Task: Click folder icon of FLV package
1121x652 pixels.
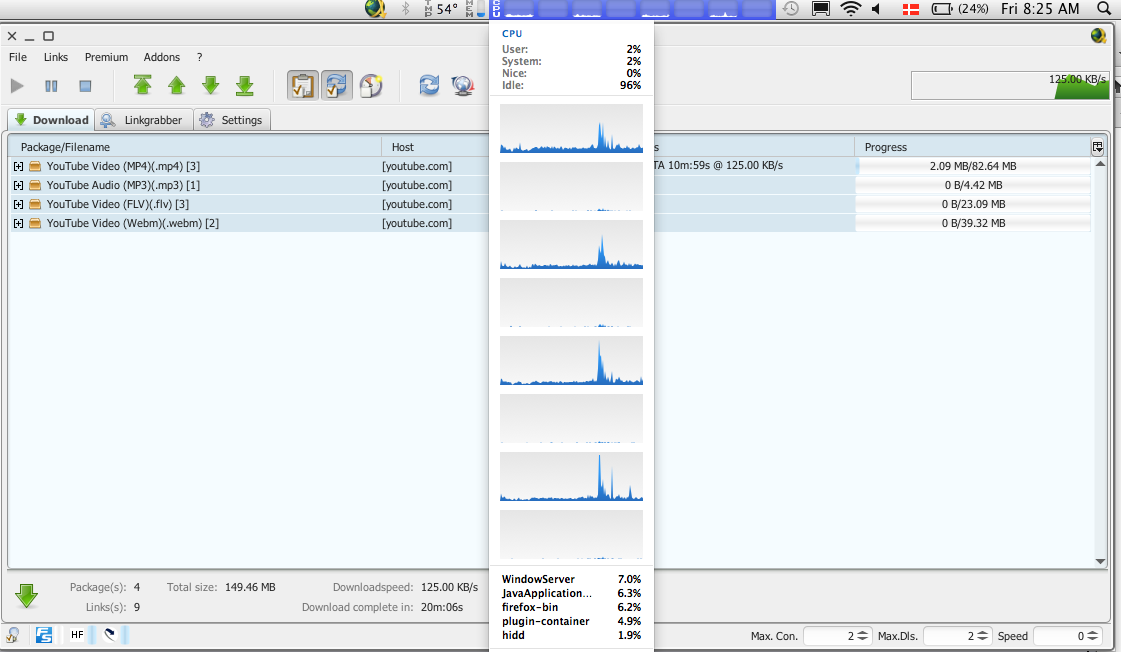Action: 34,204
